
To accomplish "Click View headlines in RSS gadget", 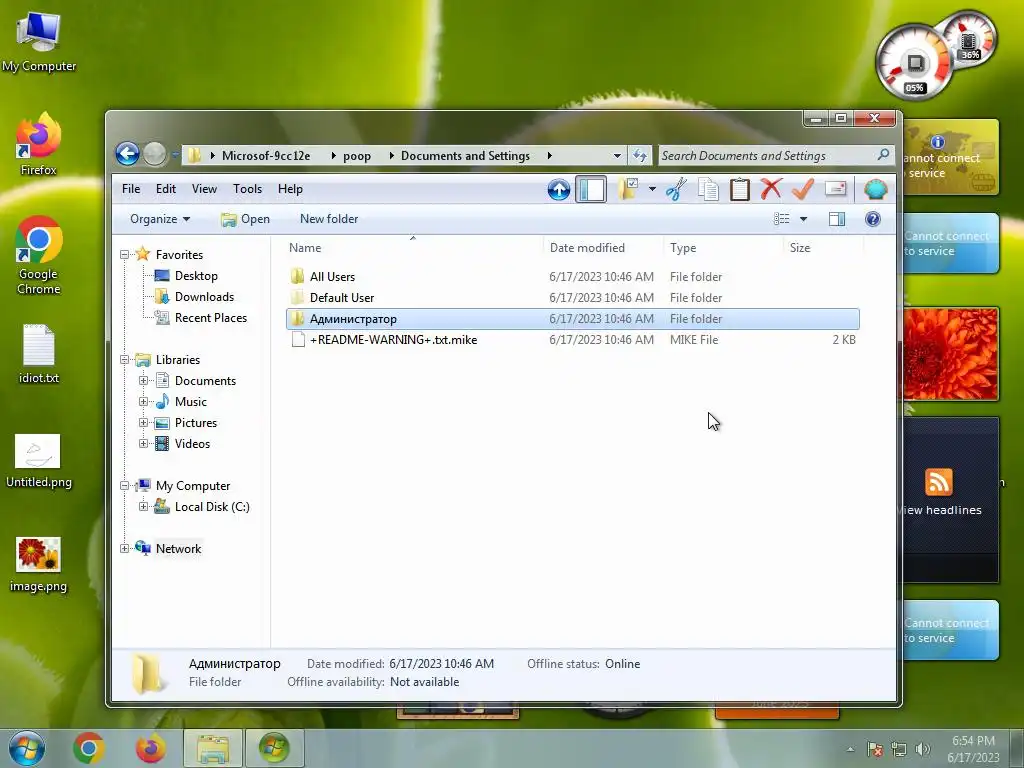I will 940,510.
